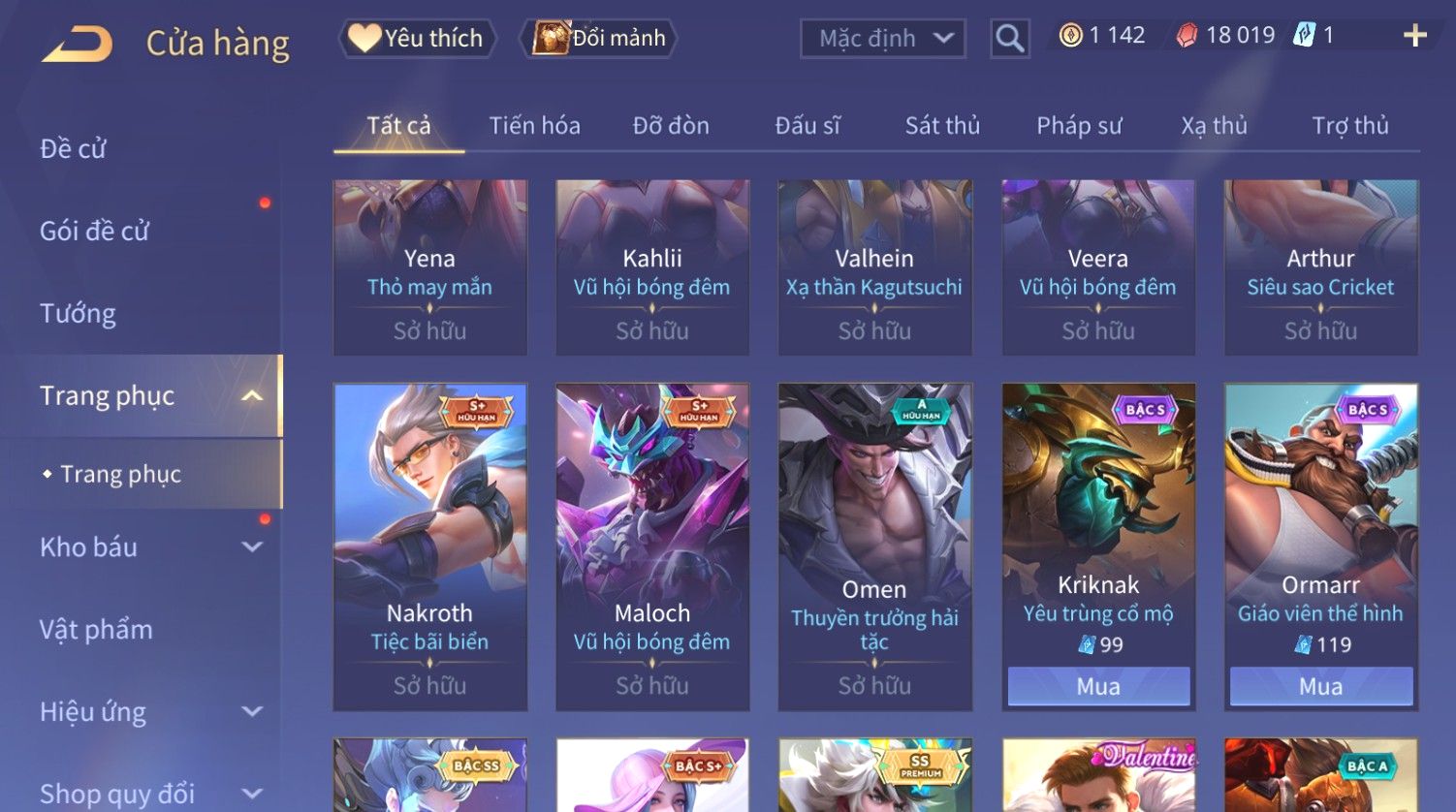Open search with the magnifier icon
Image resolution: width=1456 pixels, height=812 pixels.
tap(1009, 39)
